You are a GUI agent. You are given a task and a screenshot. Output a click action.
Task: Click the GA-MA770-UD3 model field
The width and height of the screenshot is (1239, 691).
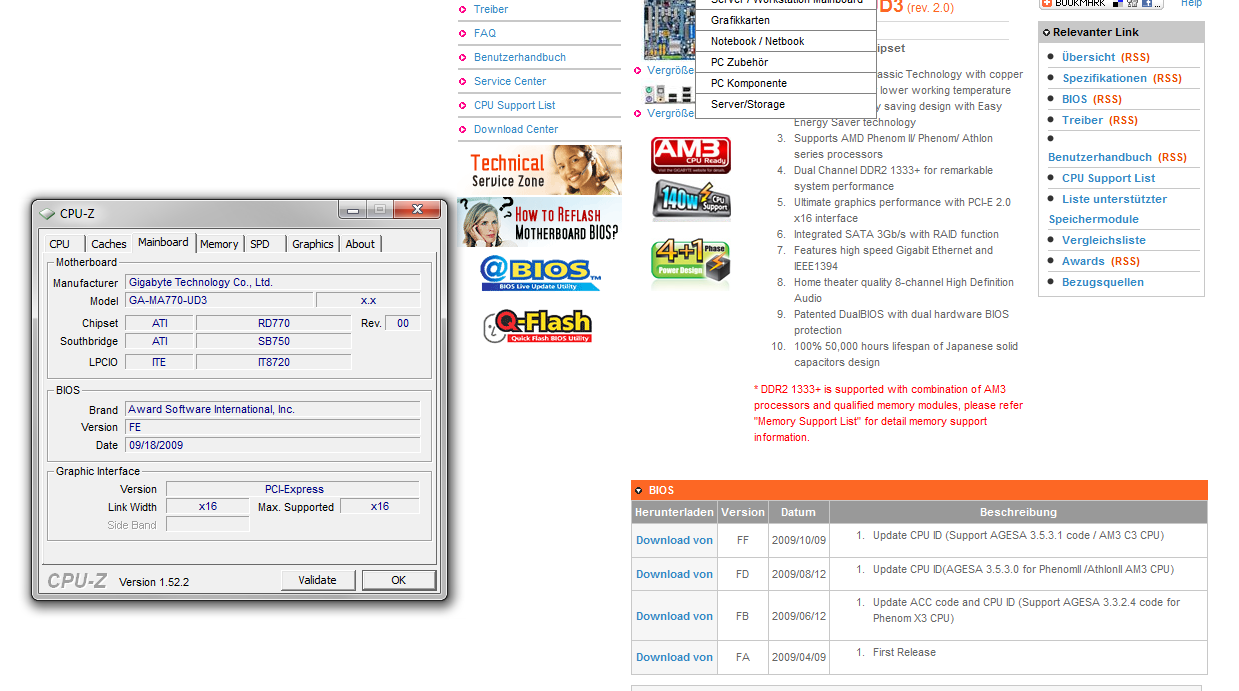click(218, 300)
